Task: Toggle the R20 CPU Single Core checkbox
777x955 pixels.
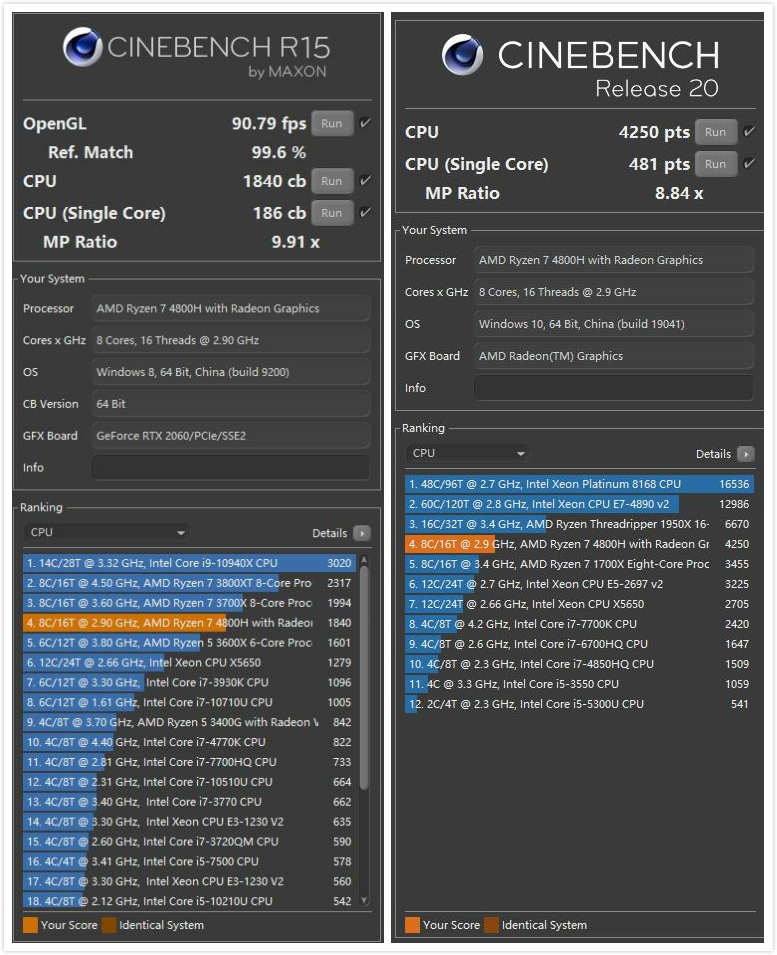Action: pyautogui.click(x=749, y=163)
